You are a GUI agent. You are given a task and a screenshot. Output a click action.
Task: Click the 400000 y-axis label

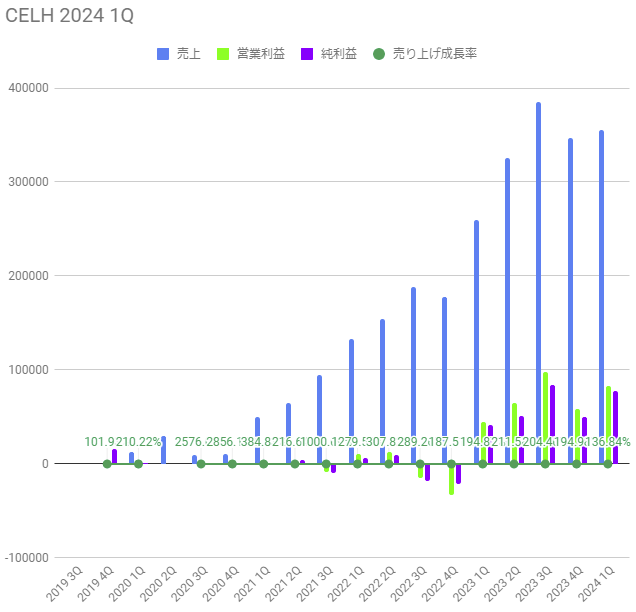point(28,88)
